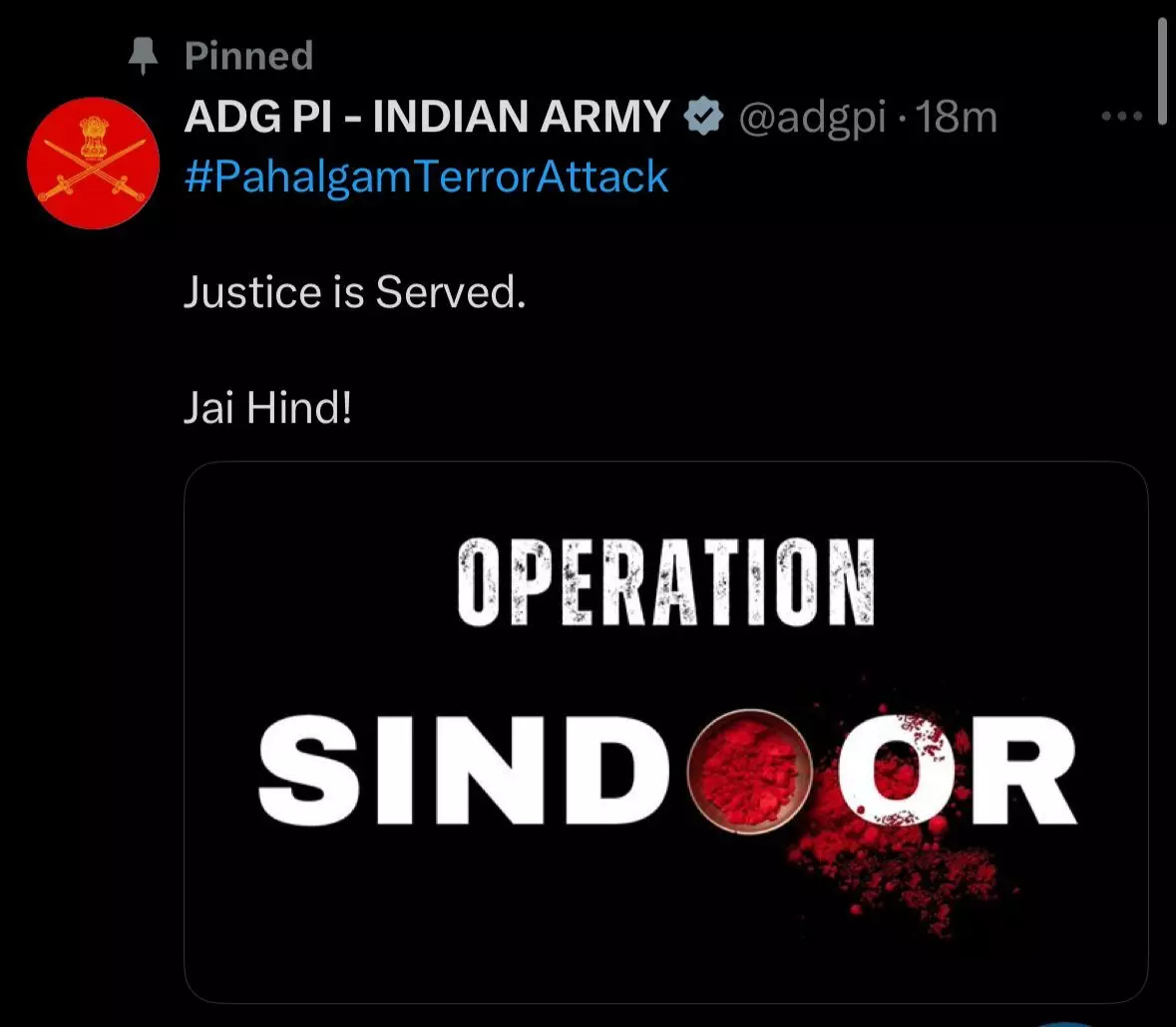Click the sindoor bowl in the image
Viewport: 1176px width, 1027px height.
pyautogui.click(x=749, y=772)
